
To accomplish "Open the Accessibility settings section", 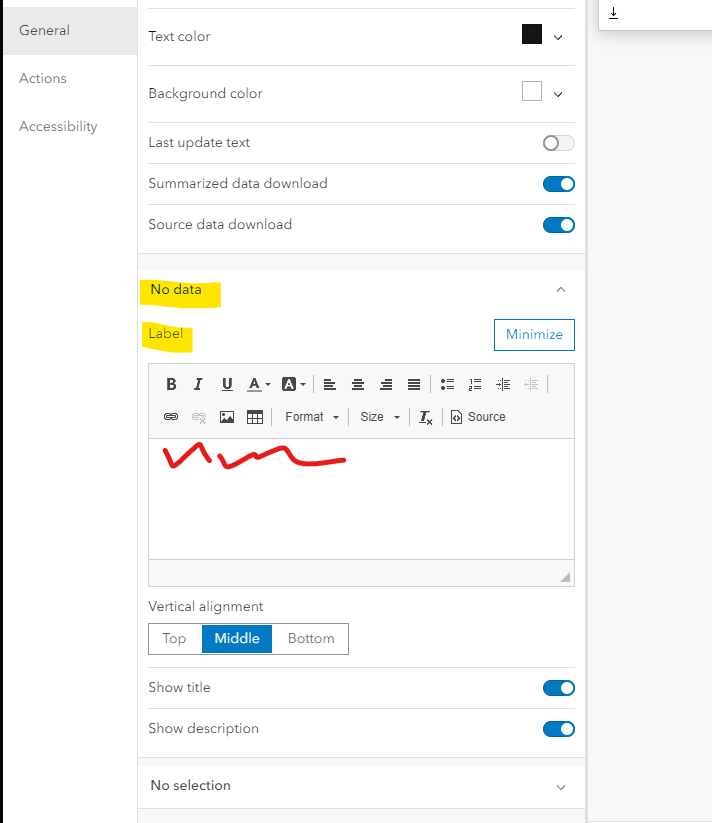I will tap(58, 126).
